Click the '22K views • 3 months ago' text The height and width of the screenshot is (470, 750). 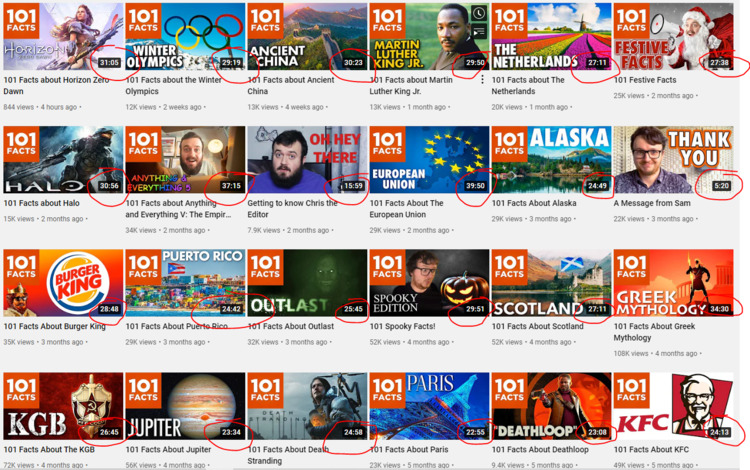[653, 219]
